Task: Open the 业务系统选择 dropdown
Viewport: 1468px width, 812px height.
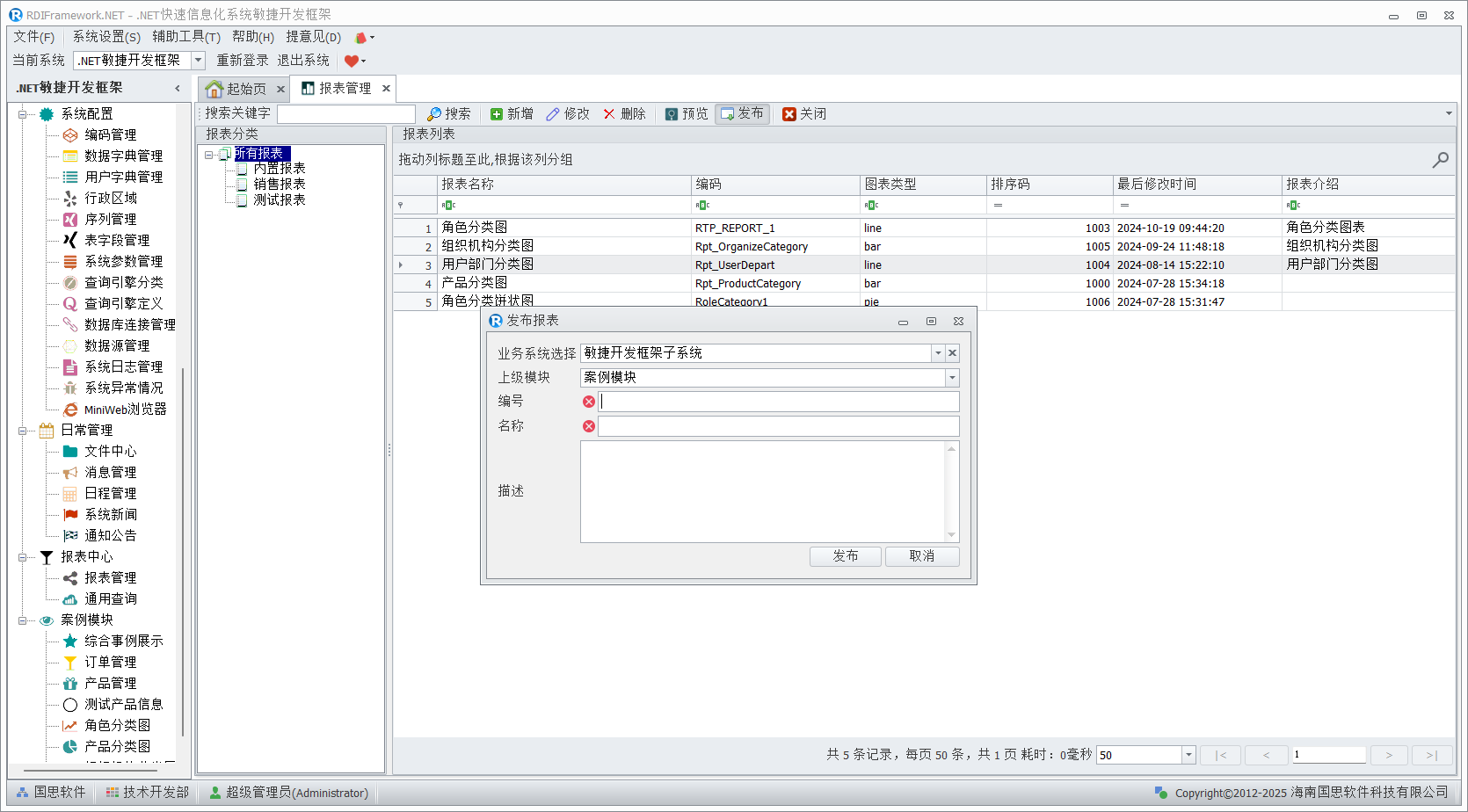Action: point(938,353)
